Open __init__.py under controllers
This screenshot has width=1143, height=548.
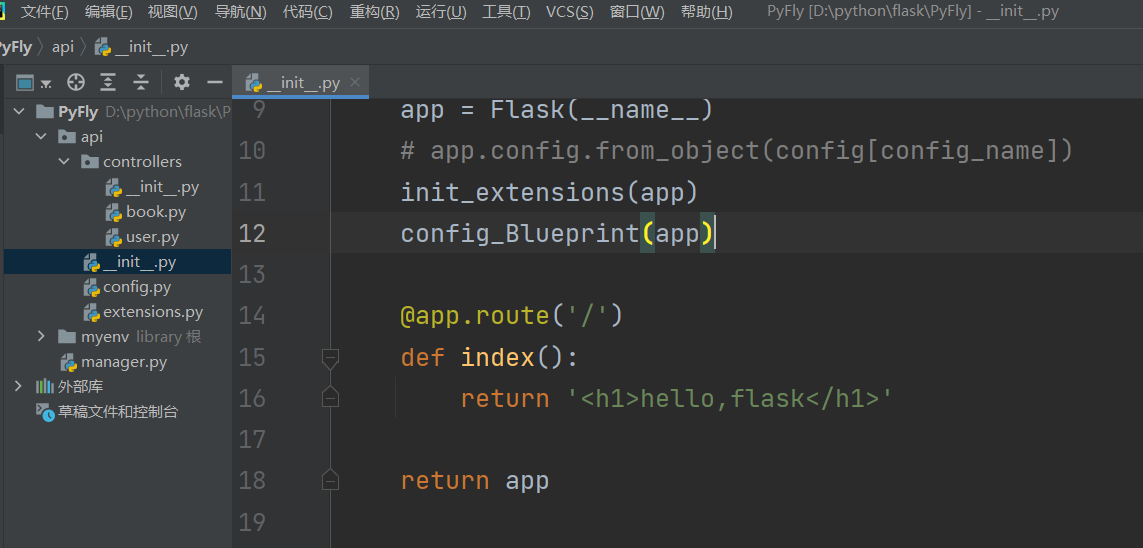[117, 187]
